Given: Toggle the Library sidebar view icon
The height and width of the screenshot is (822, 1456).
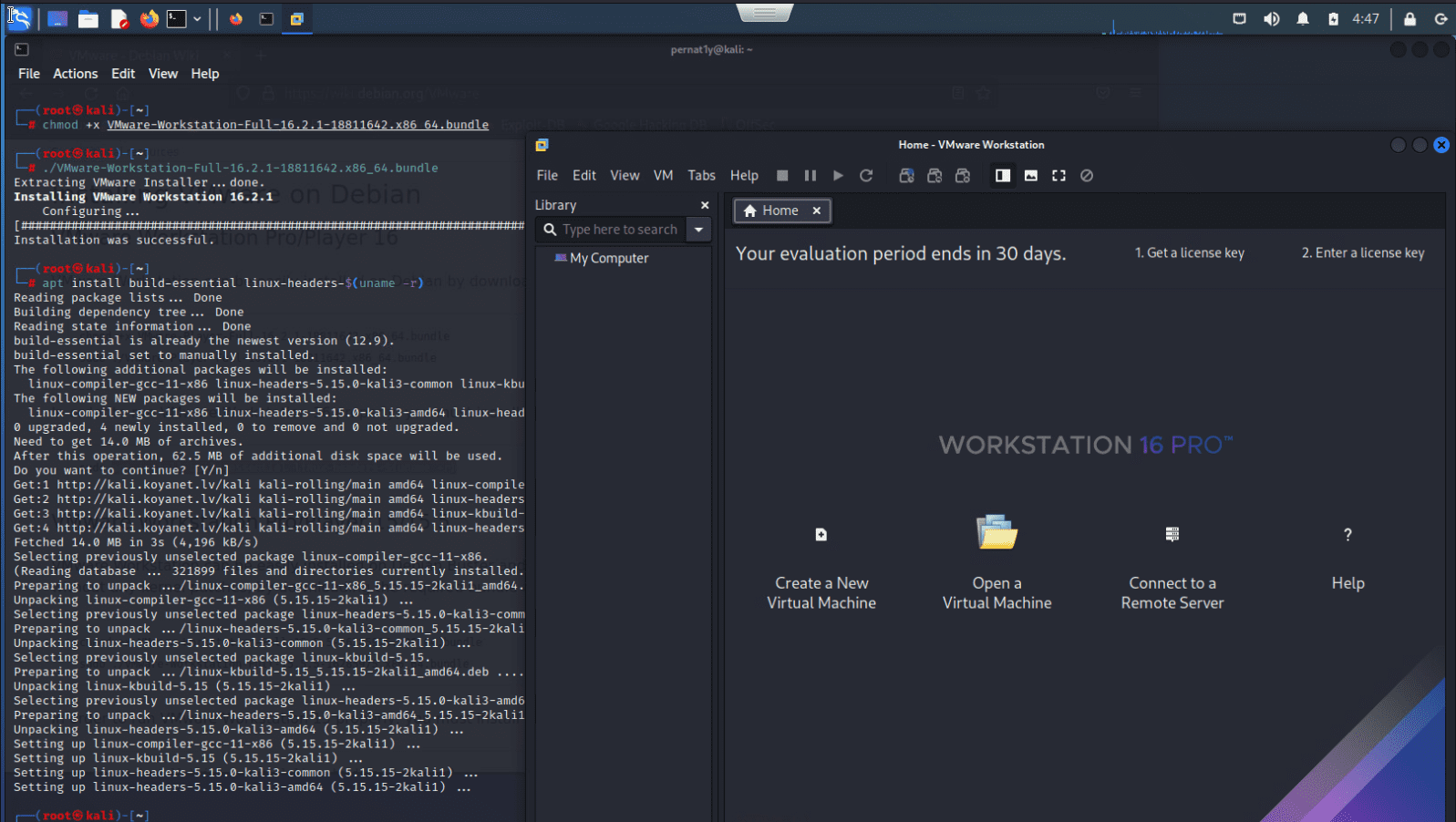Looking at the screenshot, I should pyautogui.click(x=1003, y=176).
